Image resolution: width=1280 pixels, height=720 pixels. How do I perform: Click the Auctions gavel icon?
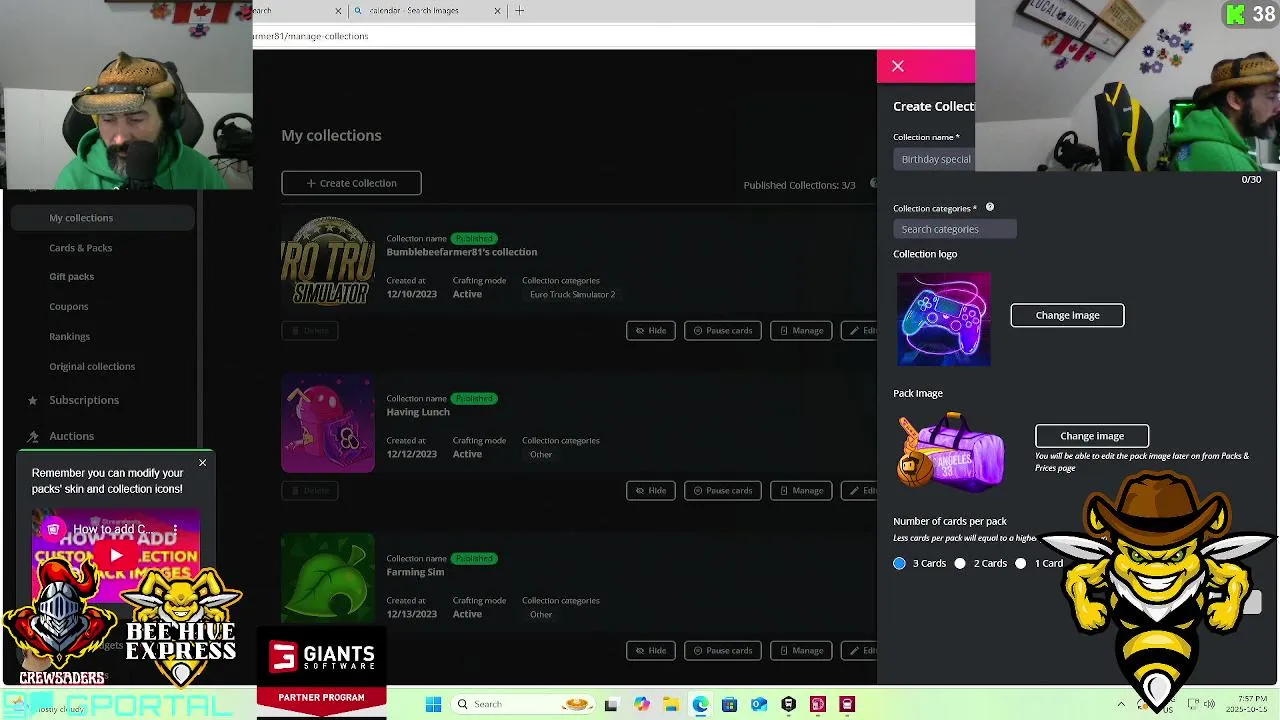[x=32, y=436]
